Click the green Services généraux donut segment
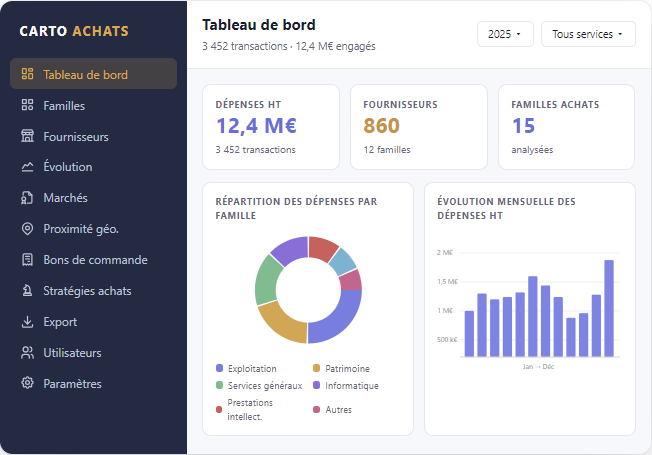The height and width of the screenshot is (455, 652). point(264,279)
